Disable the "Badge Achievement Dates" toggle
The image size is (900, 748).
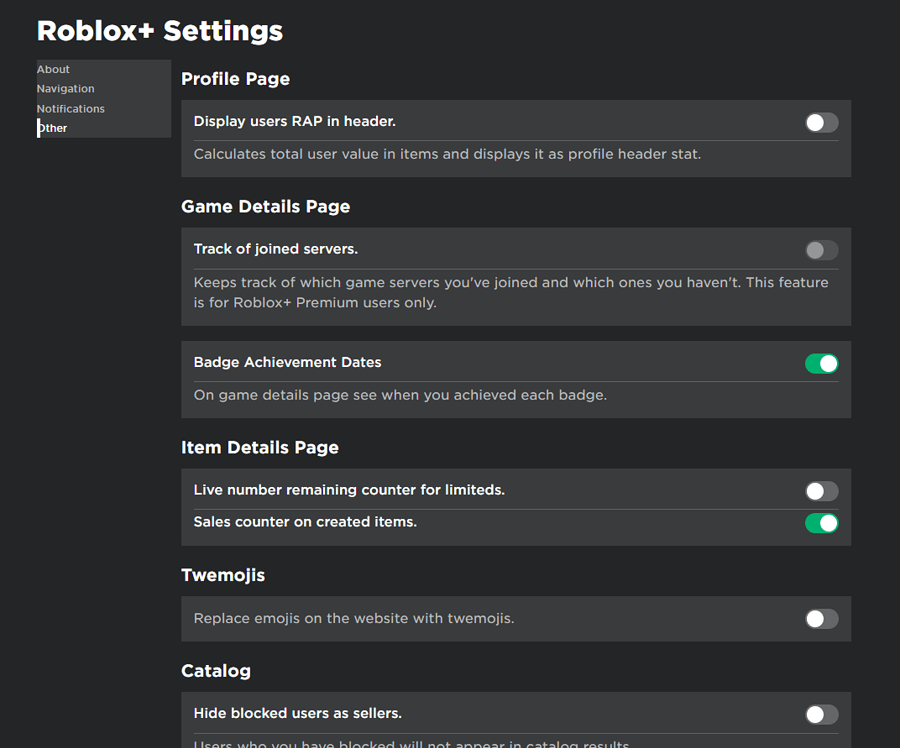click(821, 363)
